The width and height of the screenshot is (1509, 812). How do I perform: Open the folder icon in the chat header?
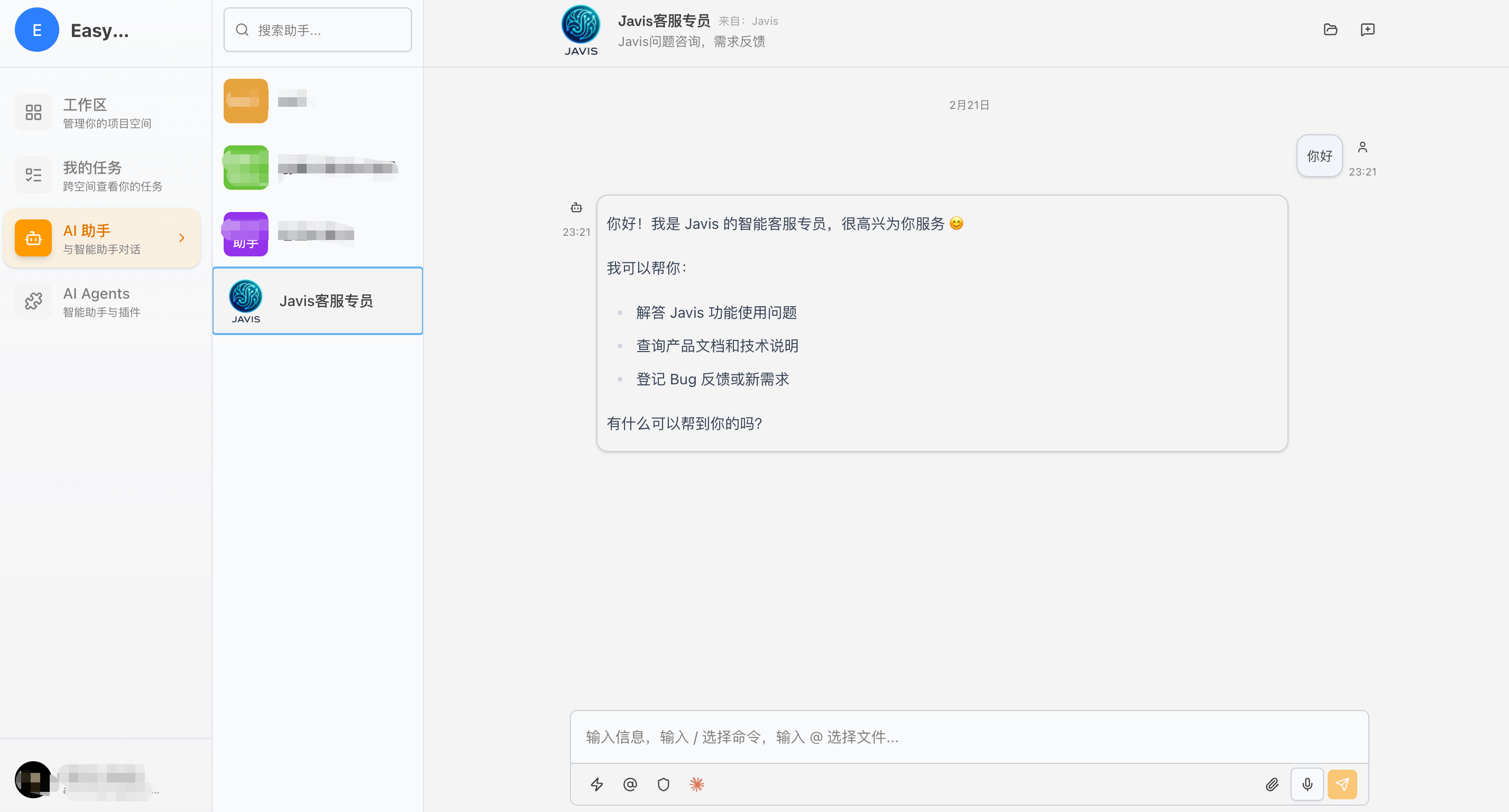coord(1330,29)
